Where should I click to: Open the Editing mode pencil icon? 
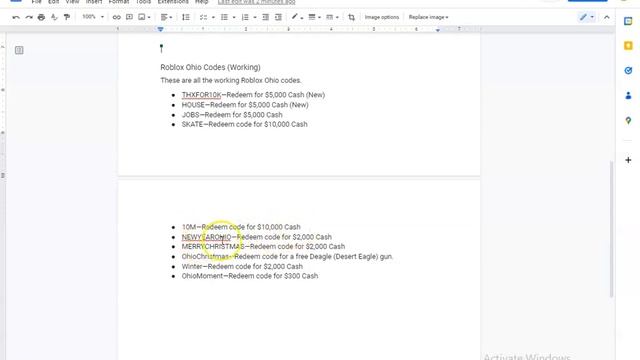583,17
